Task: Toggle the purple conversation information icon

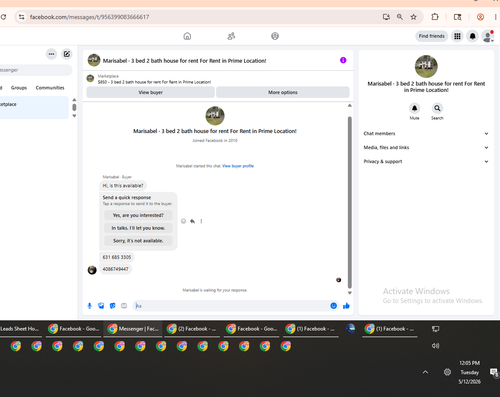Action: tap(343, 60)
